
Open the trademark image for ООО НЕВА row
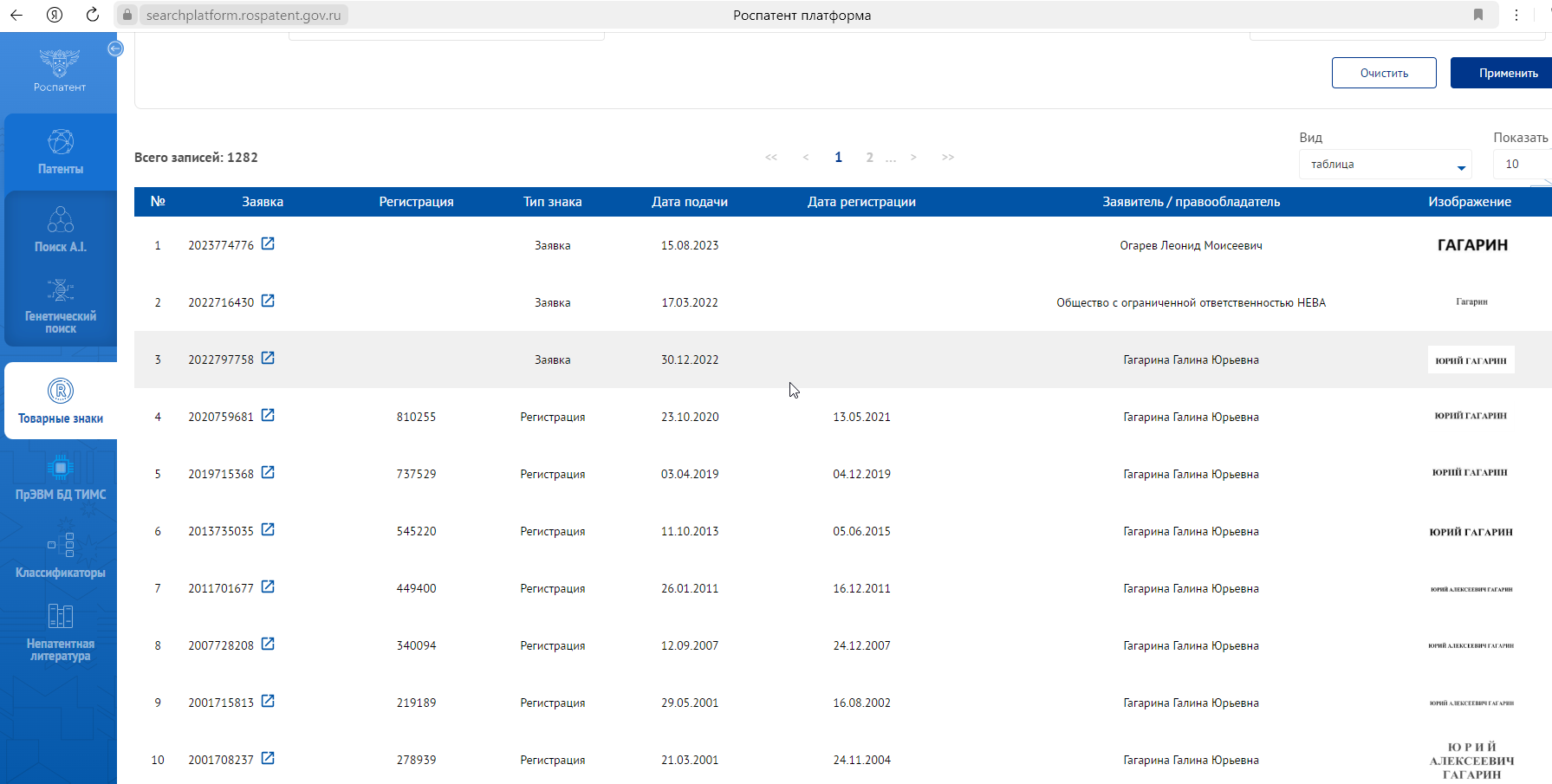coord(1471,302)
